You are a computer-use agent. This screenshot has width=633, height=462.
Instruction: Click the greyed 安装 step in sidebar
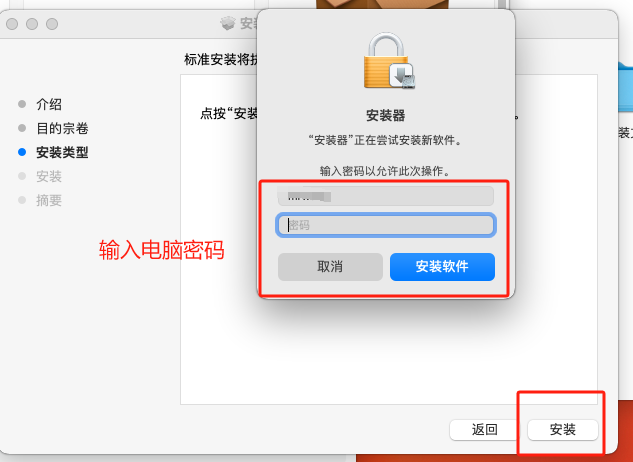point(49,176)
